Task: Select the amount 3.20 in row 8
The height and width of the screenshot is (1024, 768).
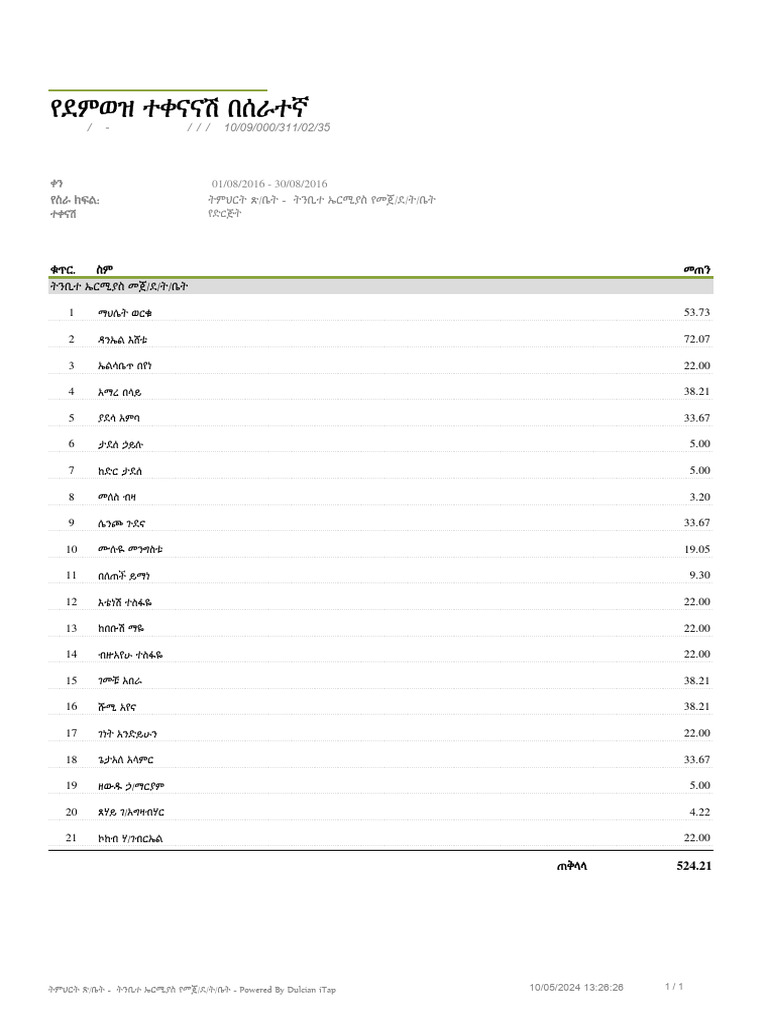Action: click(699, 497)
